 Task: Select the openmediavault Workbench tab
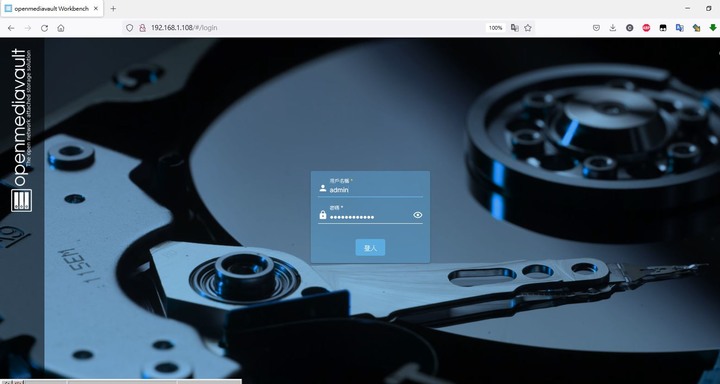point(52,9)
